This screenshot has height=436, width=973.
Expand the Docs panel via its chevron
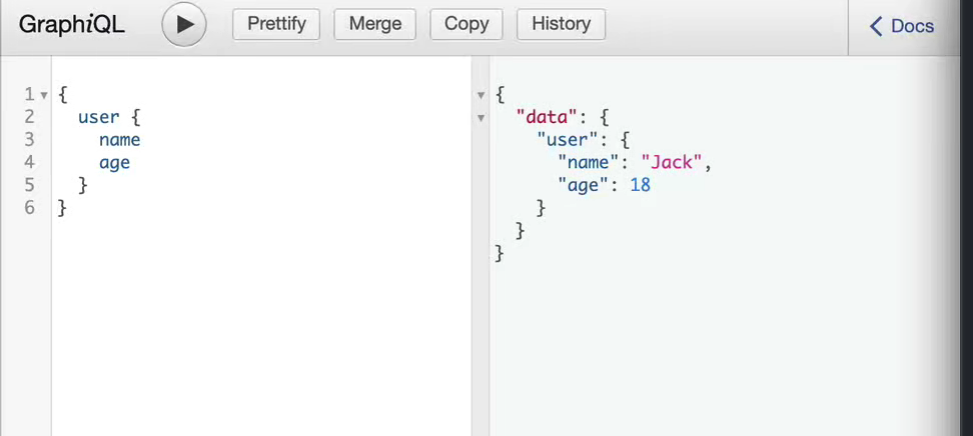tap(877, 26)
